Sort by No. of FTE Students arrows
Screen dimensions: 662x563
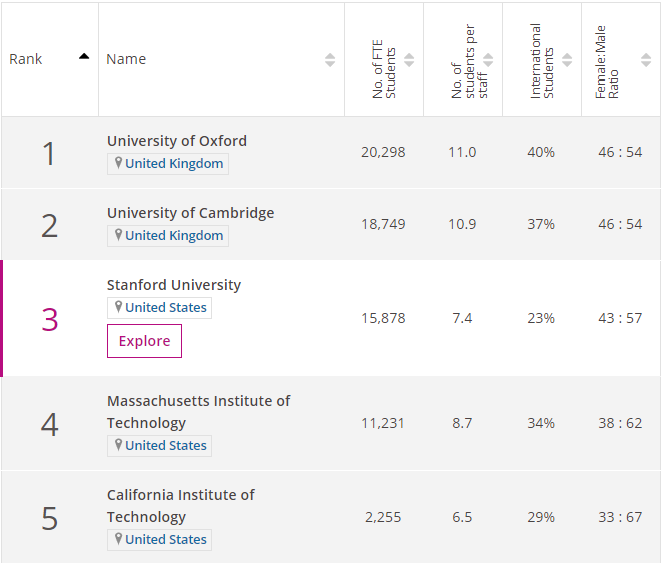tap(409, 60)
